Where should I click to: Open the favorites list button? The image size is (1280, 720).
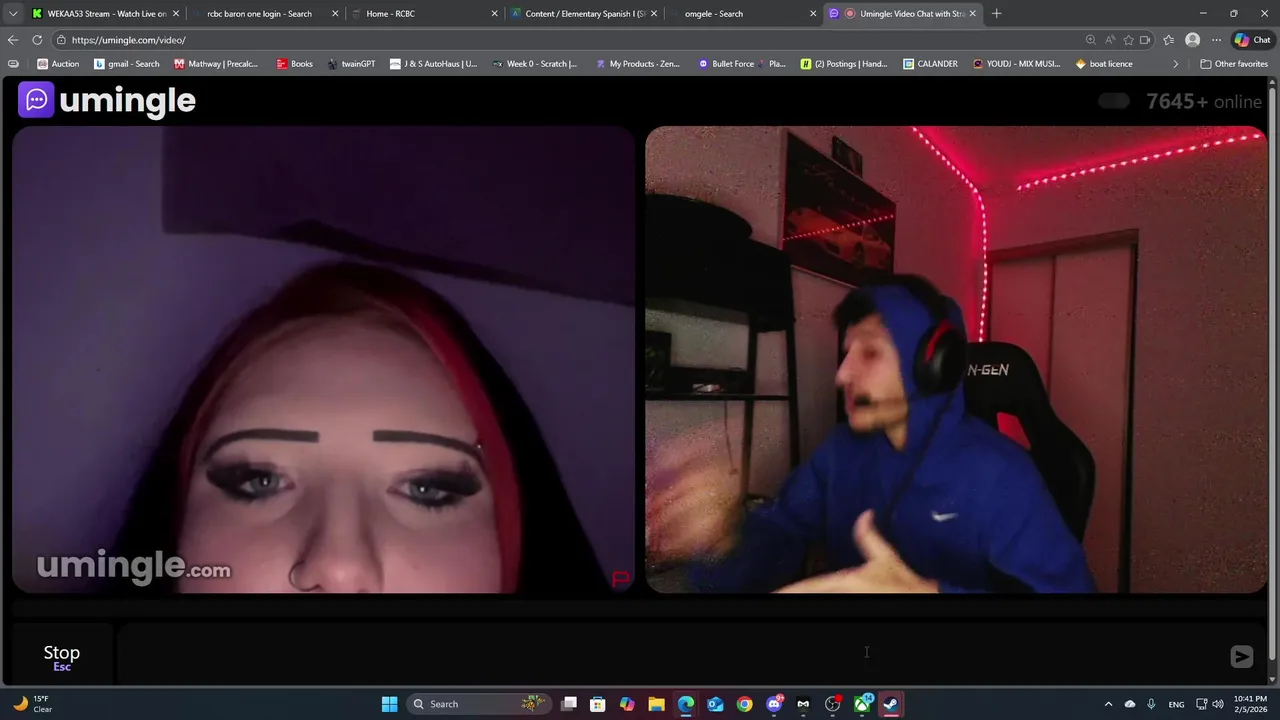click(x=1168, y=40)
